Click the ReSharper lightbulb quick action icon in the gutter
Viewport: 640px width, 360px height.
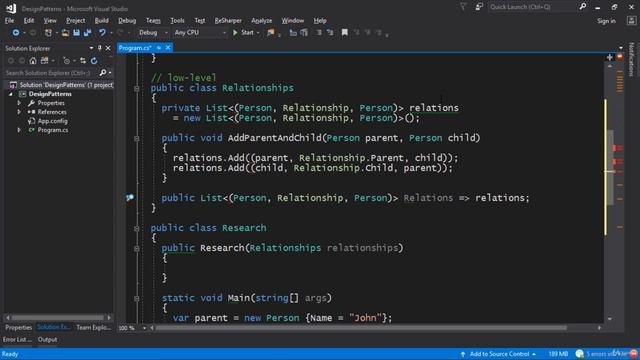[x=130, y=198]
